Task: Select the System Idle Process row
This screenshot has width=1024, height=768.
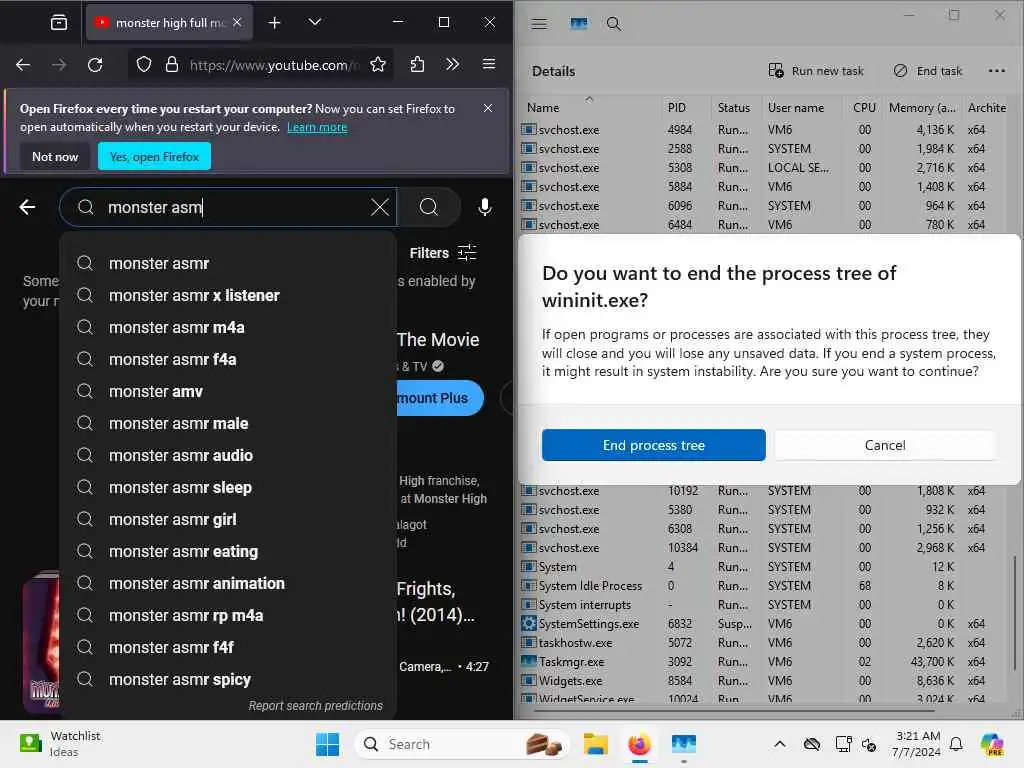Action: (x=764, y=586)
